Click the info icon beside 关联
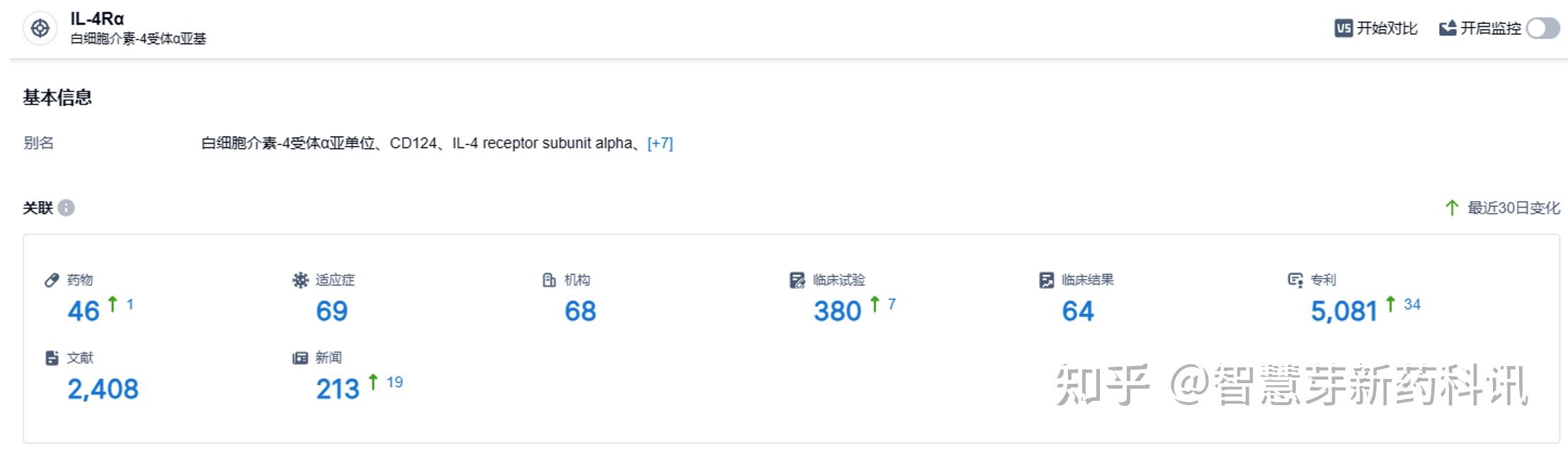 (67, 208)
